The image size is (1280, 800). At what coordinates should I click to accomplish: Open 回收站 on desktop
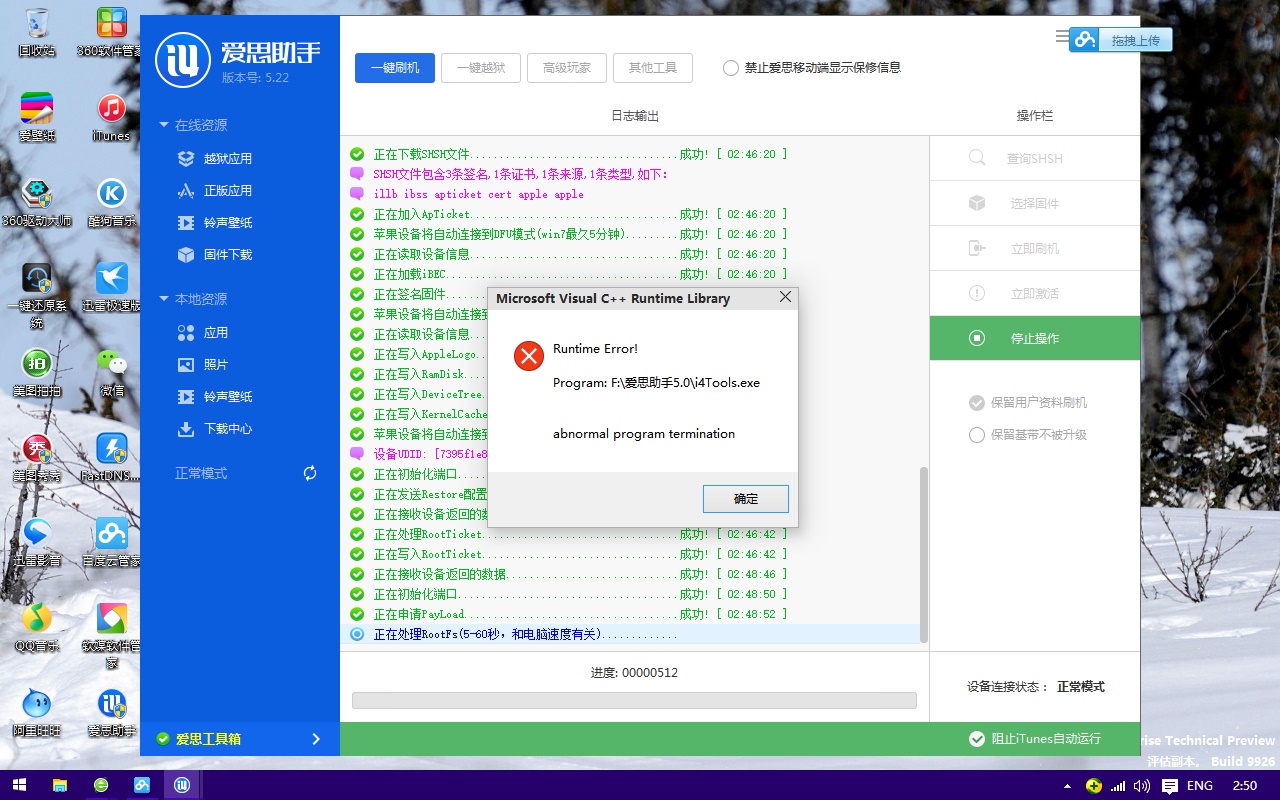(37, 31)
